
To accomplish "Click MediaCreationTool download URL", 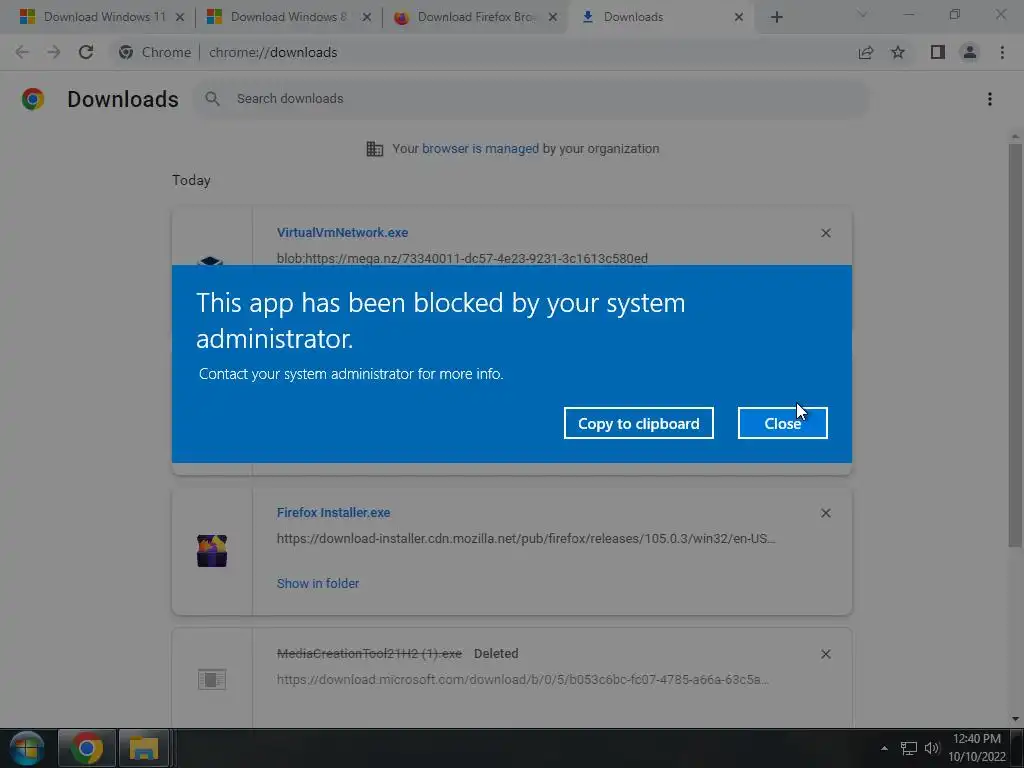I will coord(522,680).
